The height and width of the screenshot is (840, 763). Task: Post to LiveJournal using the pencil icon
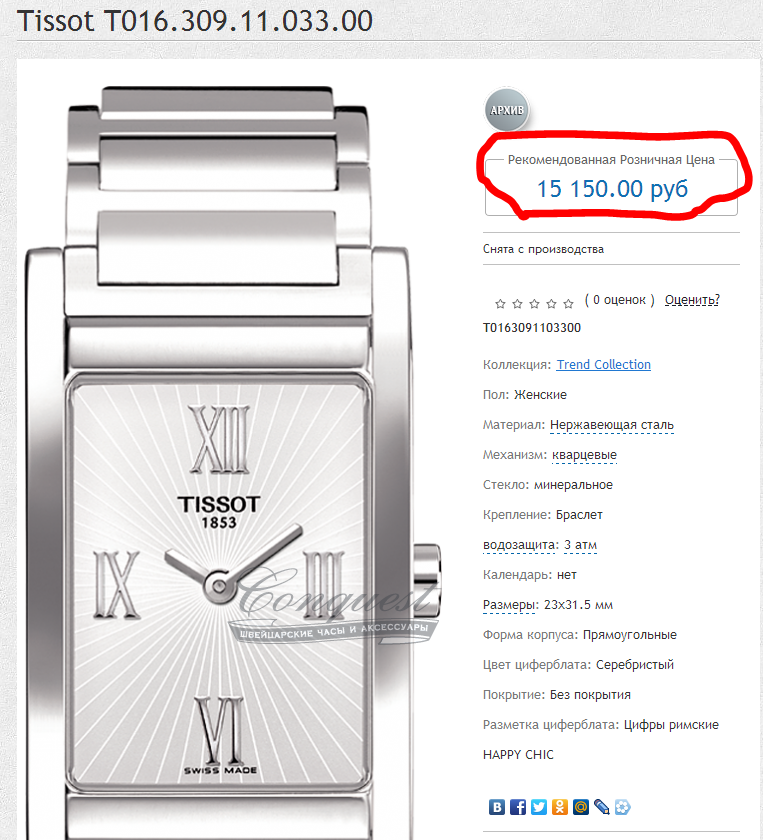601,807
